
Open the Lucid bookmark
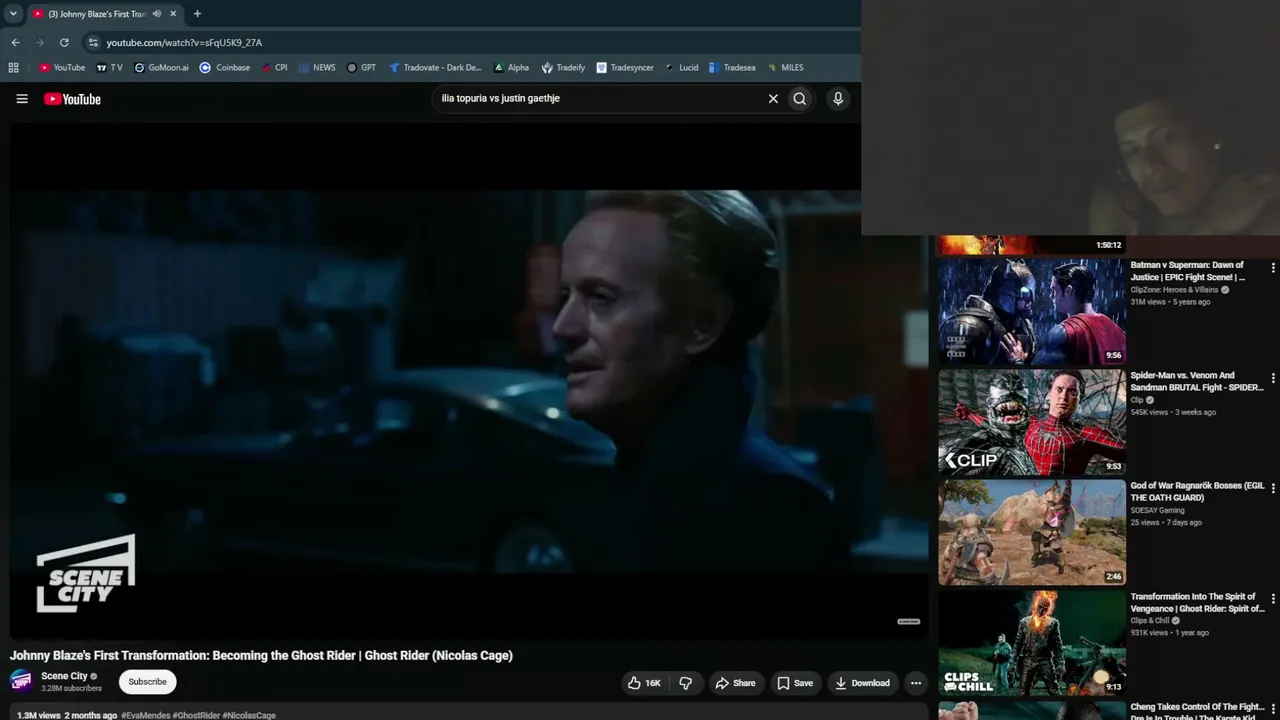(682, 68)
